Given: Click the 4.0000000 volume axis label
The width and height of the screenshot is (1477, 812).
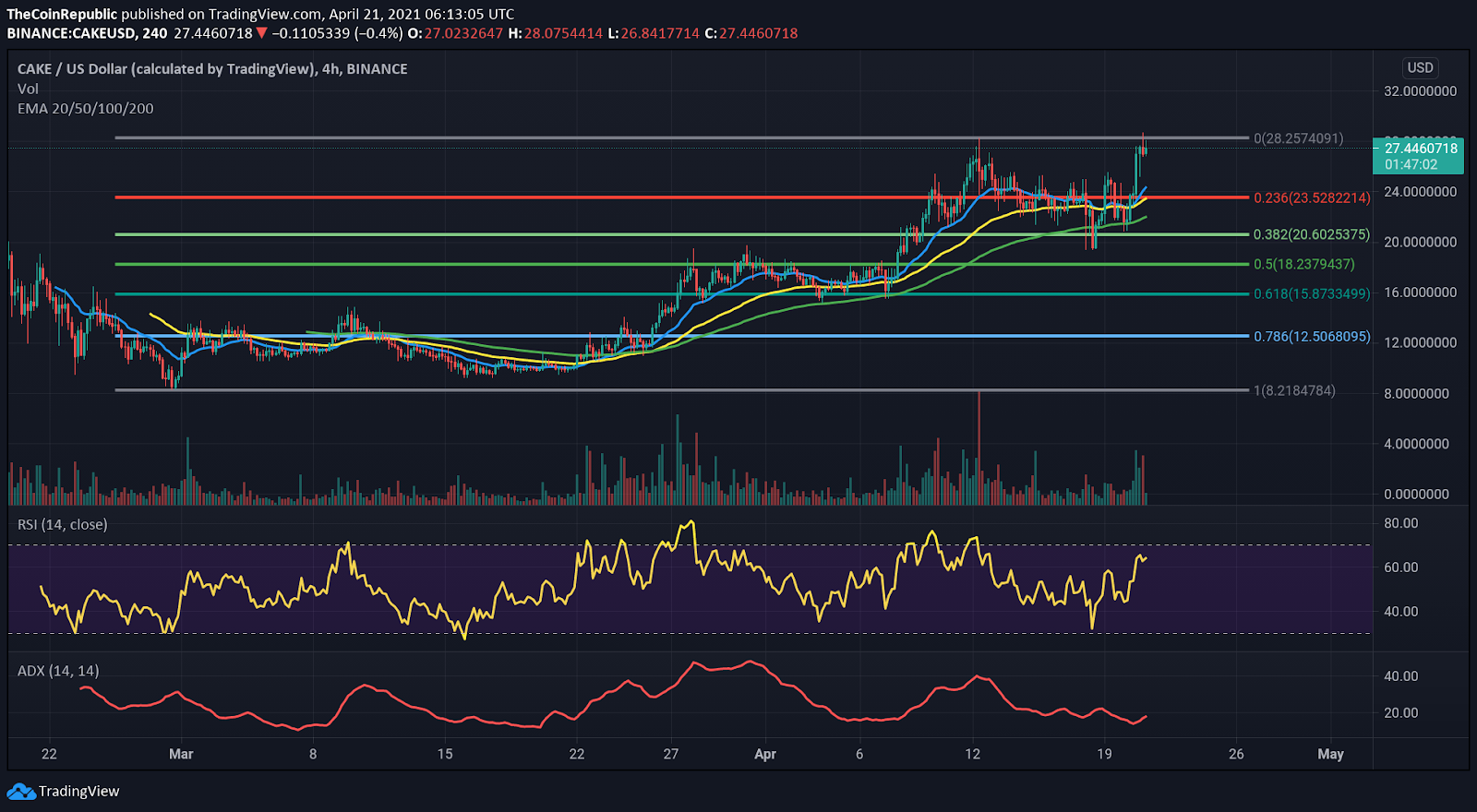Looking at the screenshot, I should (x=1416, y=444).
